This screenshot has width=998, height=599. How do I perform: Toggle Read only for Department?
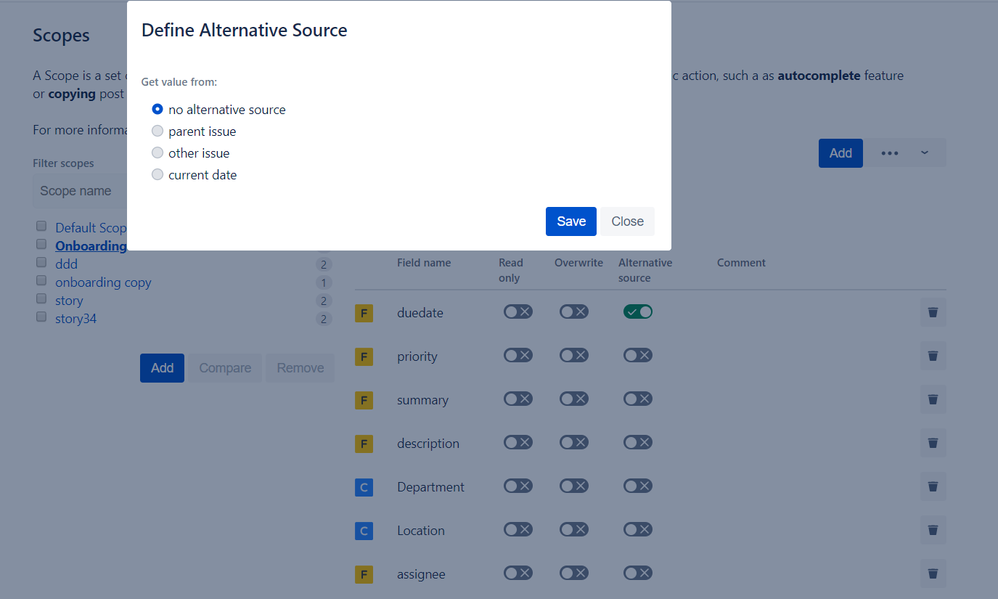[x=518, y=486]
